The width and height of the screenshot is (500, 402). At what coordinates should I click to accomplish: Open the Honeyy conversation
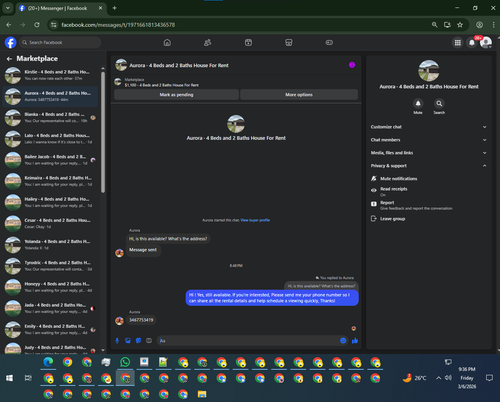pyautogui.click(x=50, y=287)
